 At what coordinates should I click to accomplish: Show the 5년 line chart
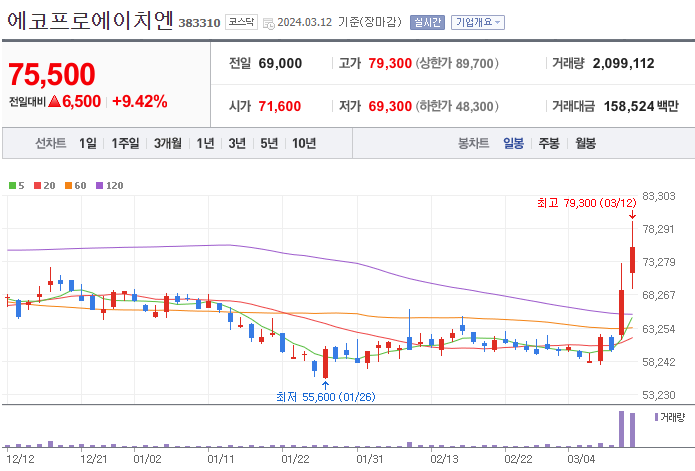tap(269, 143)
